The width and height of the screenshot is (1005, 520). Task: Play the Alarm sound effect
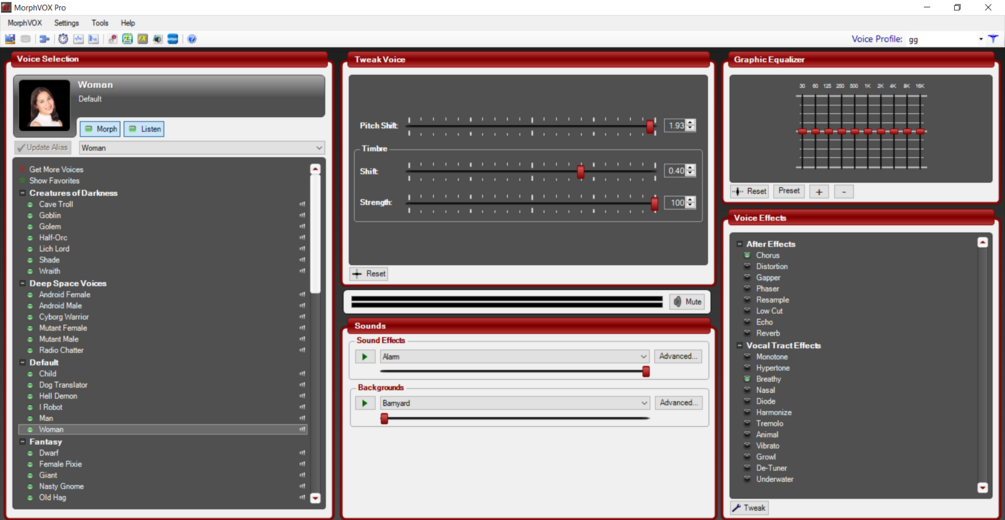(365, 356)
